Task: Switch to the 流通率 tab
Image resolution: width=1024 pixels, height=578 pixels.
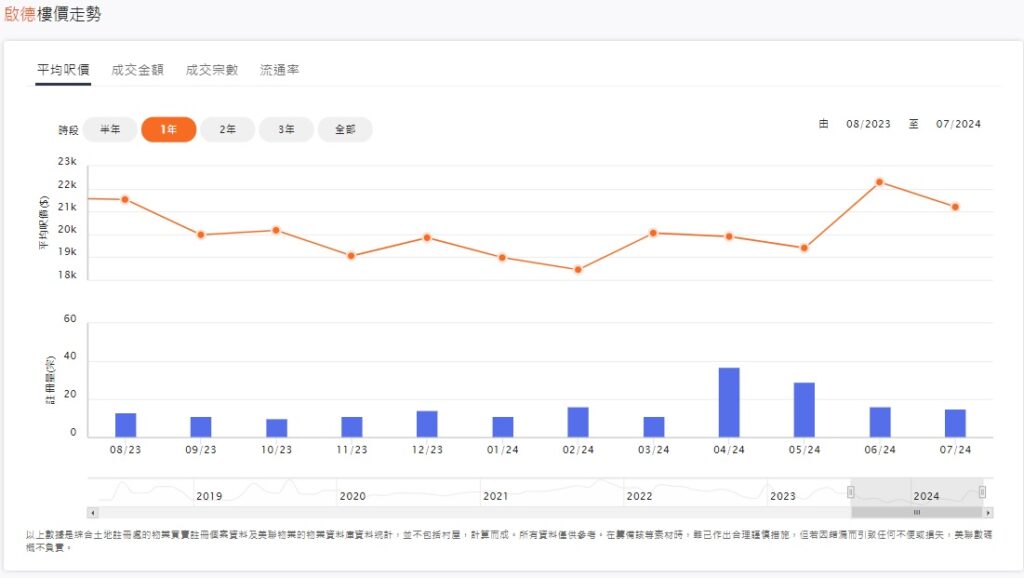Action: click(x=279, y=70)
